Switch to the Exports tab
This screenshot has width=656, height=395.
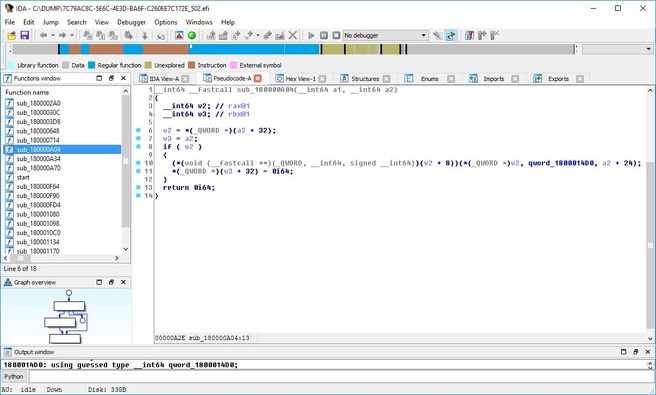point(558,79)
